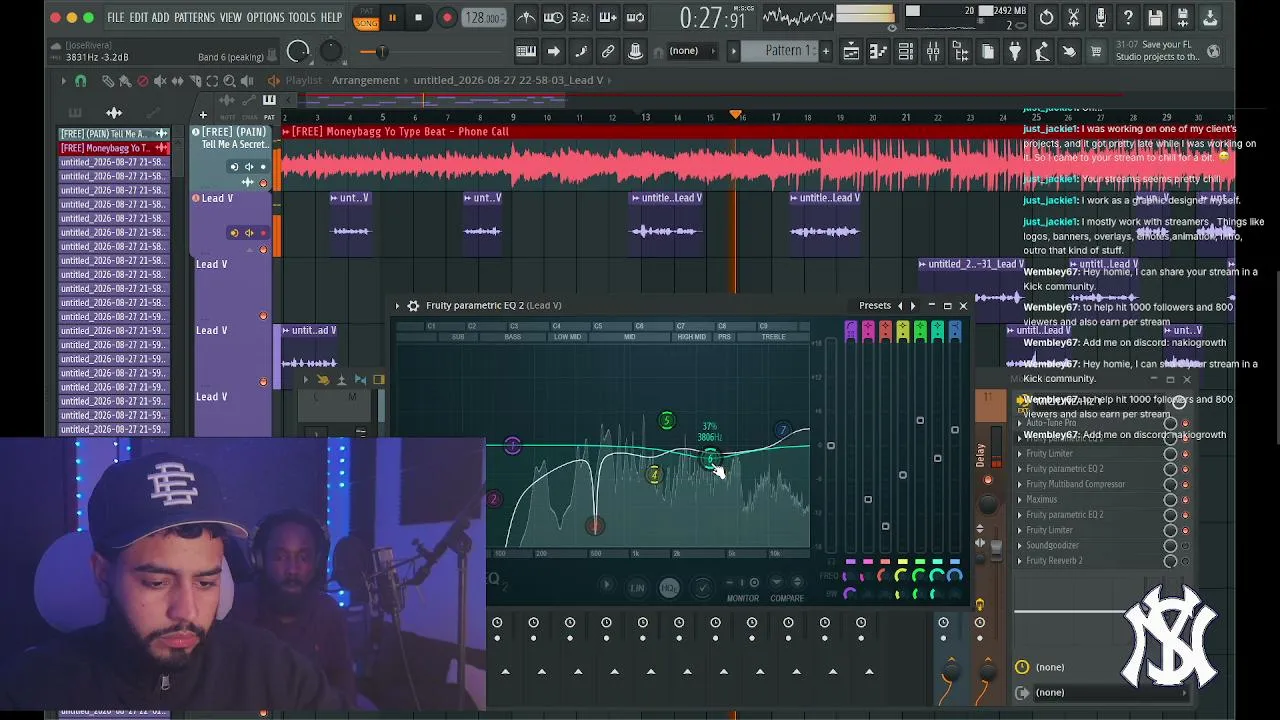Open the help question mark icon
Viewport: 1280px width, 720px height.
tap(1128, 17)
